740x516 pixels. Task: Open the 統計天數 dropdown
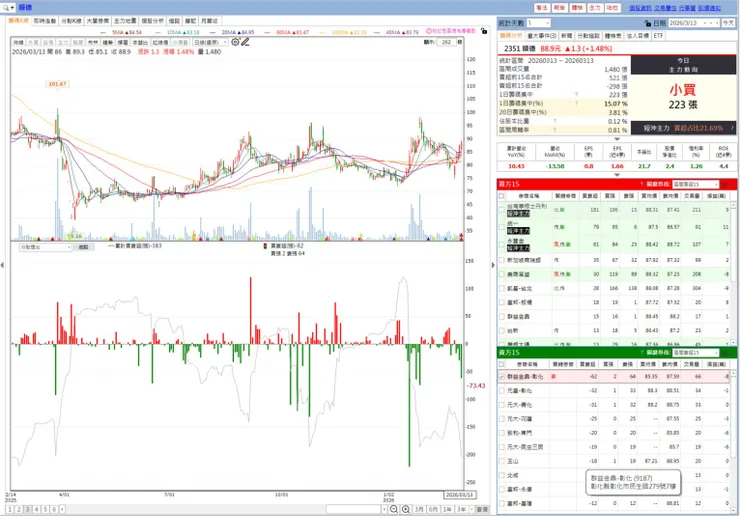(x=538, y=23)
